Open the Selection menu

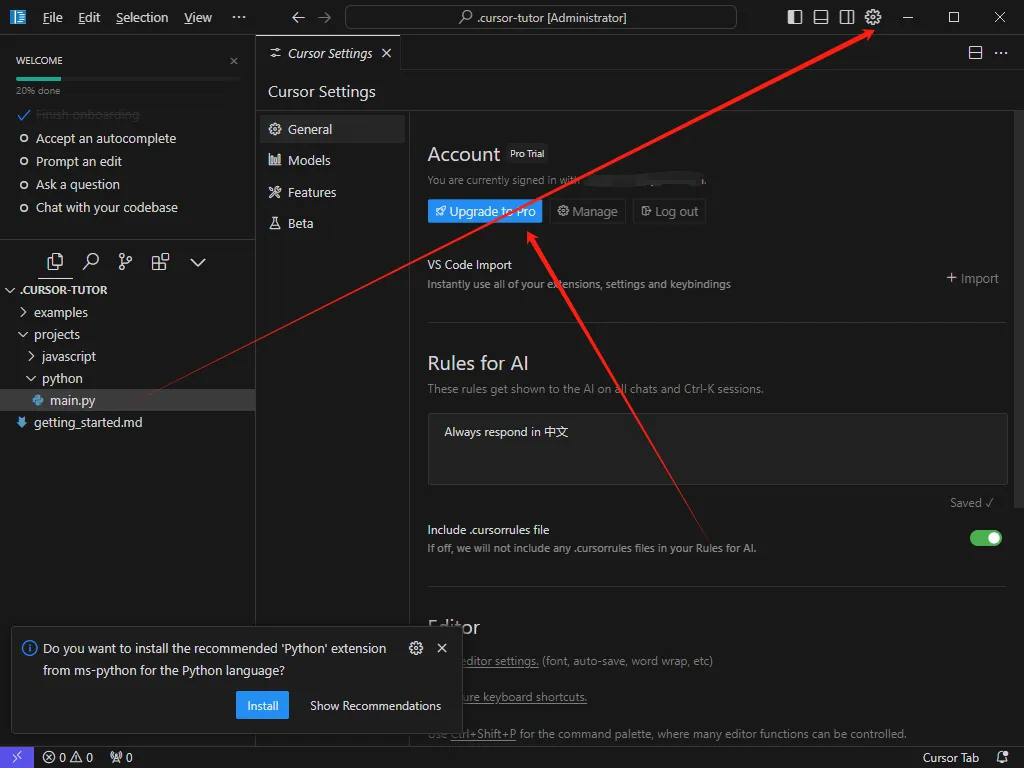click(x=142, y=17)
